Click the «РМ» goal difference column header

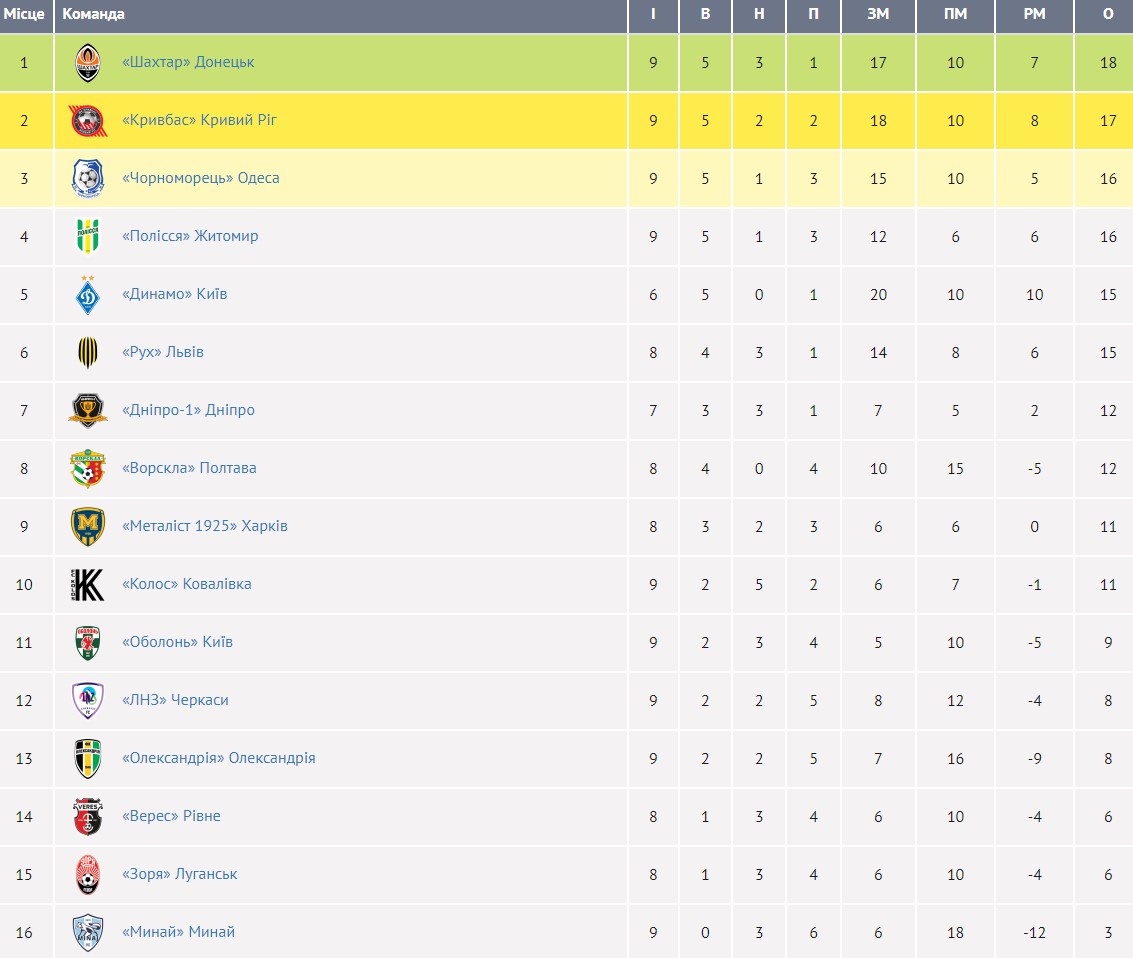coord(1034,14)
